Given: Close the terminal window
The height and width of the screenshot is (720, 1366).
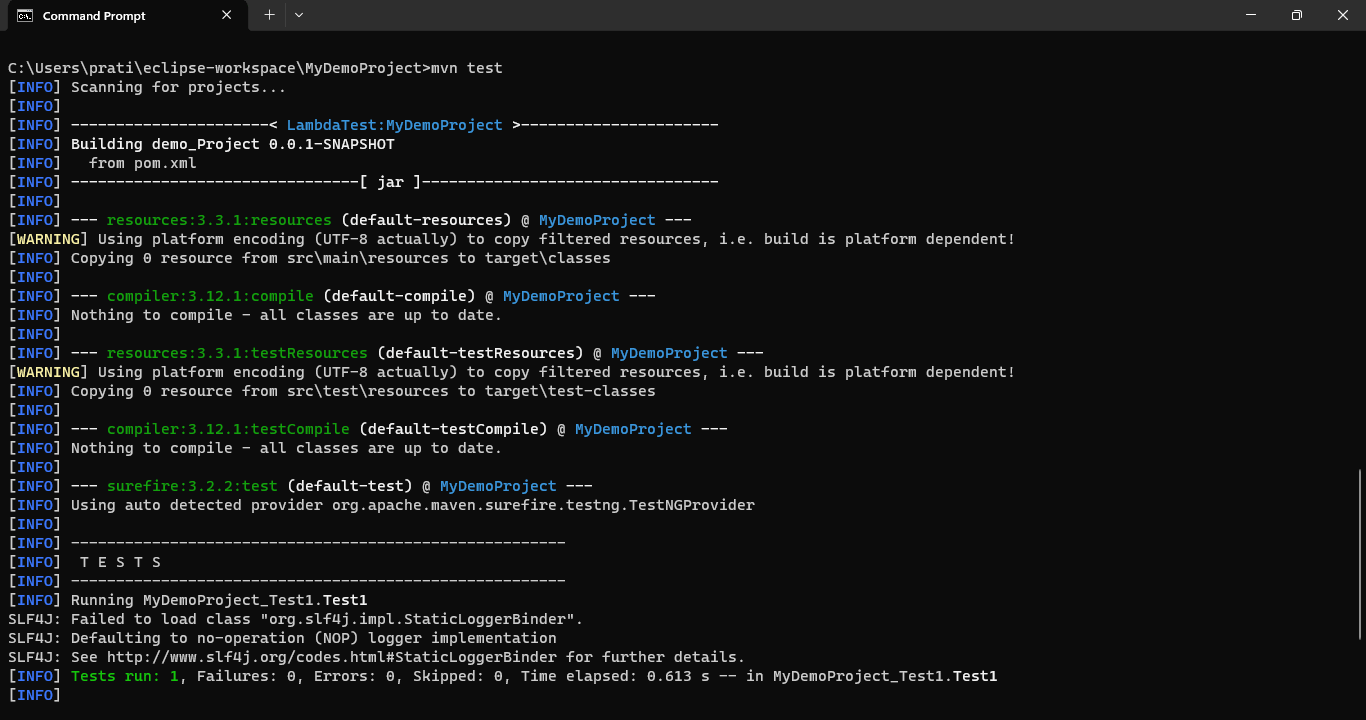Looking at the screenshot, I should pyautogui.click(x=1343, y=15).
